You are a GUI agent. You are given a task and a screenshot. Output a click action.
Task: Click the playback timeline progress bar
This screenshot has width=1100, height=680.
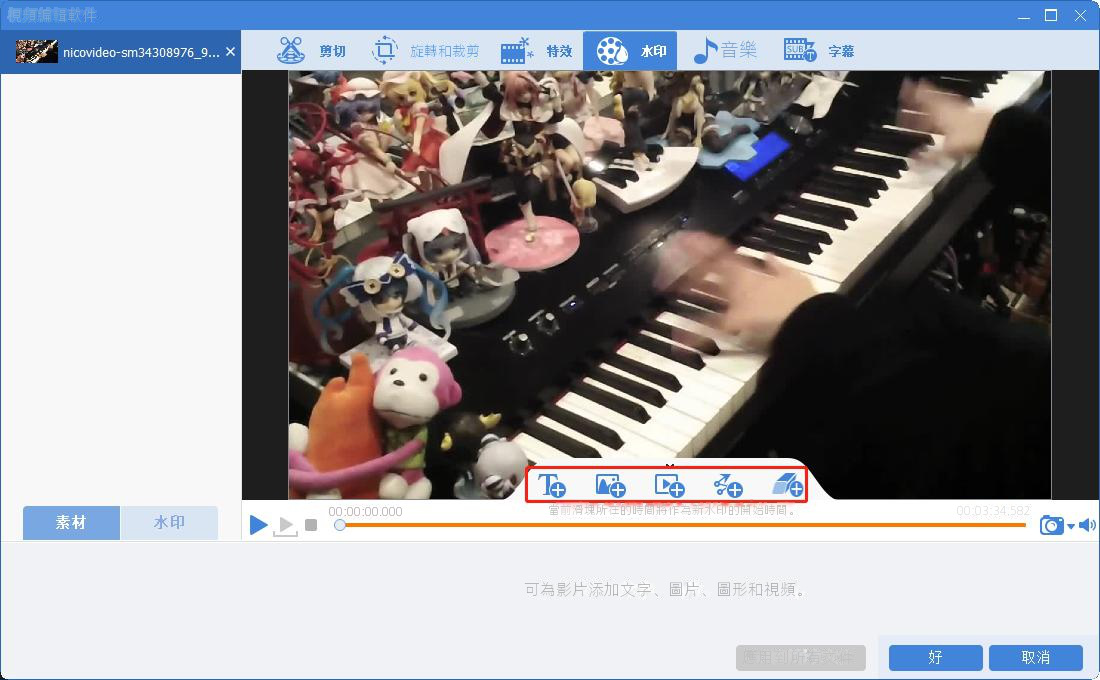coord(682,525)
